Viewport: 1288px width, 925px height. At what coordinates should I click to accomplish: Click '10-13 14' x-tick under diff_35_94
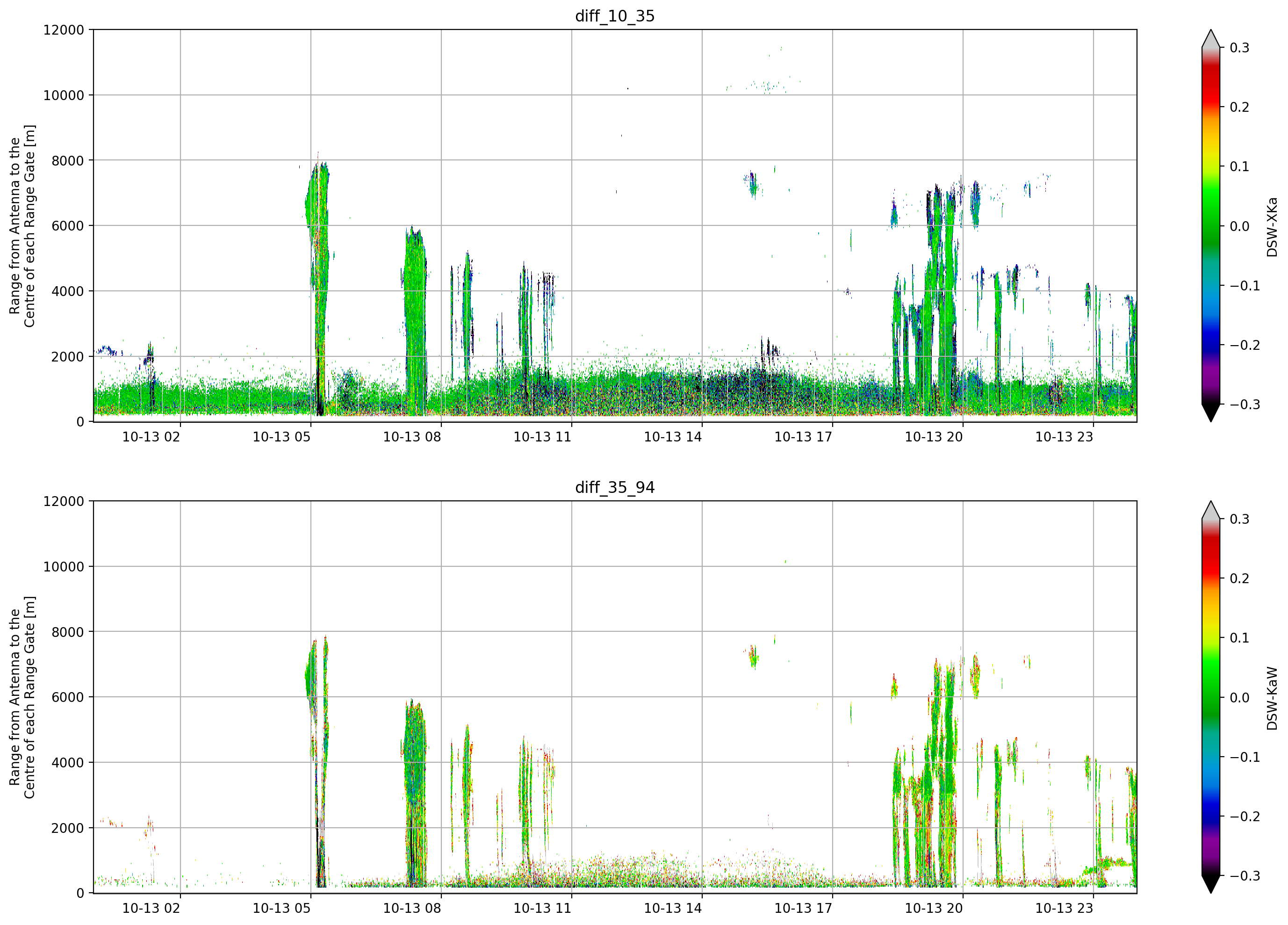[673, 909]
